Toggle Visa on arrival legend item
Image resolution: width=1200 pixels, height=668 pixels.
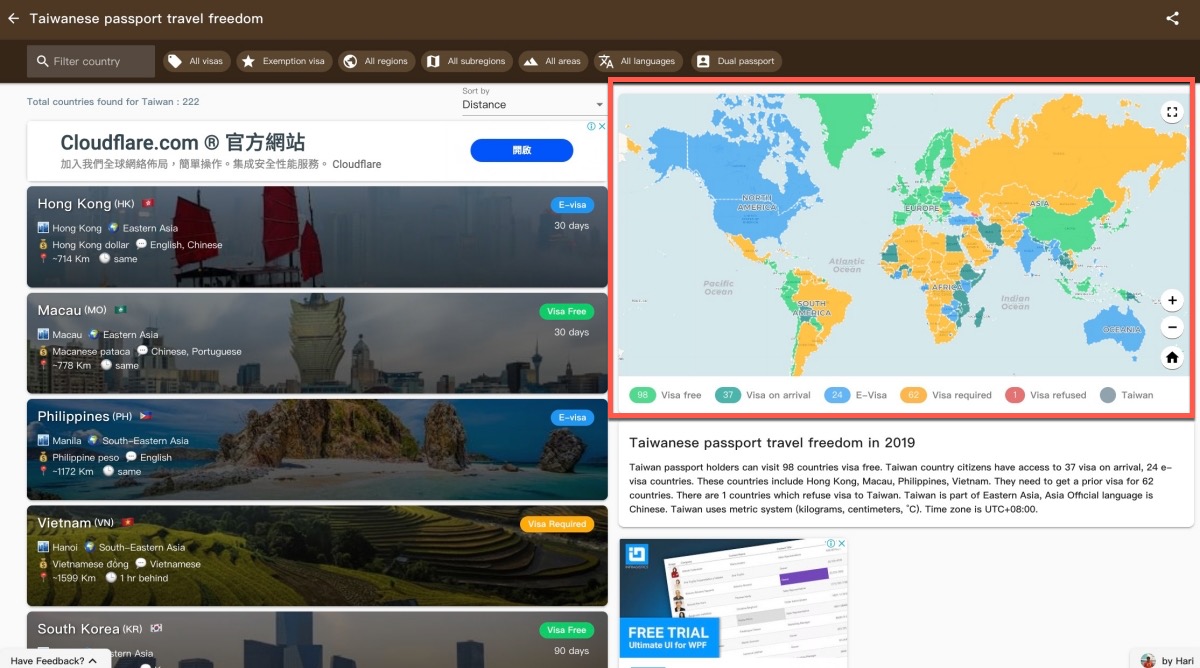pyautogui.click(x=763, y=395)
